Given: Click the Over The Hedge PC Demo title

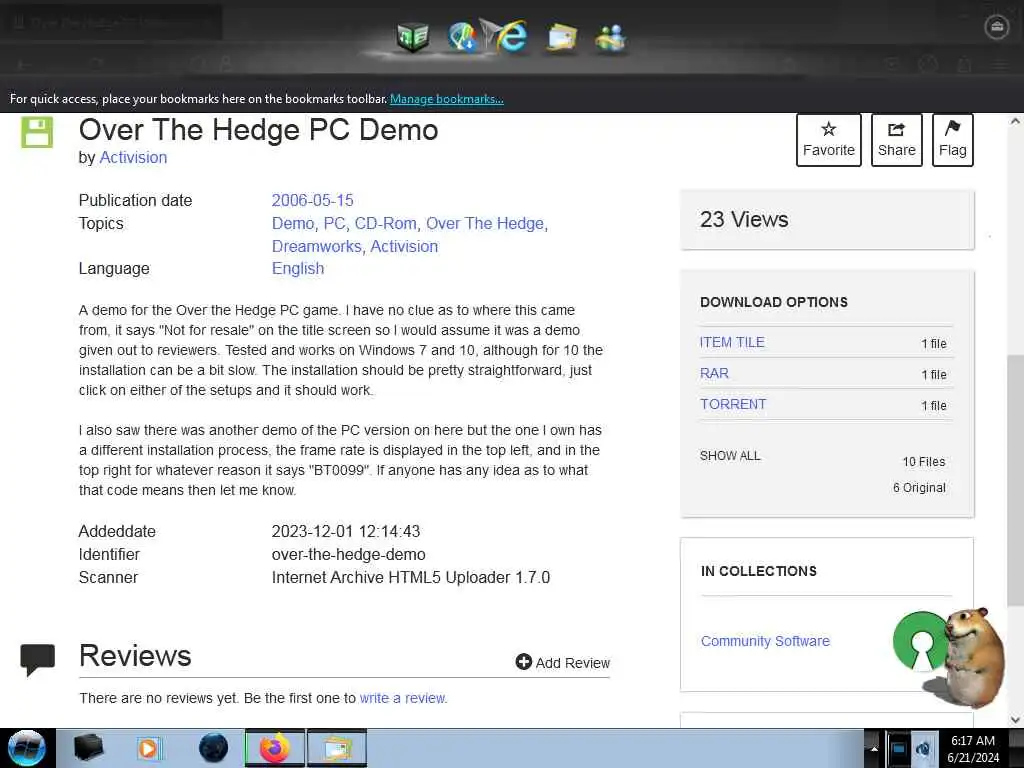Looking at the screenshot, I should 259,130.
